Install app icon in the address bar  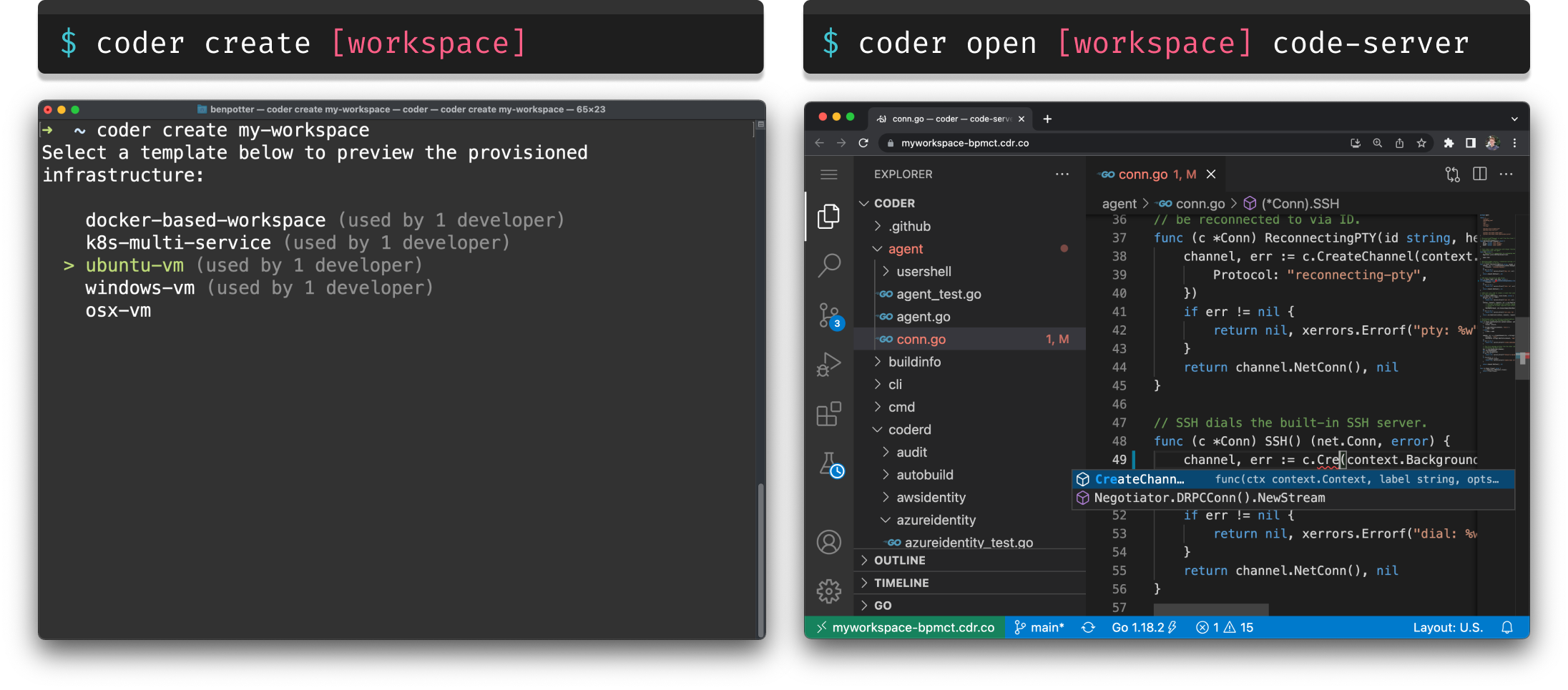coord(1355,143)
